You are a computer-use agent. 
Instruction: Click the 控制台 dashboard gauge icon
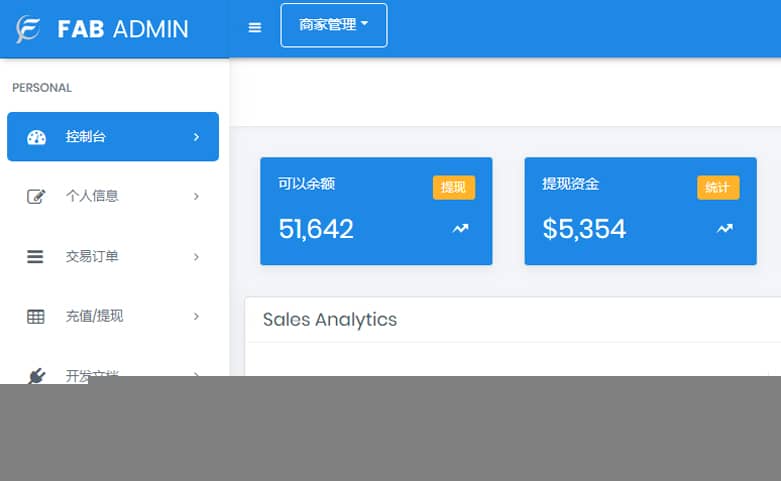click(36, 137)
